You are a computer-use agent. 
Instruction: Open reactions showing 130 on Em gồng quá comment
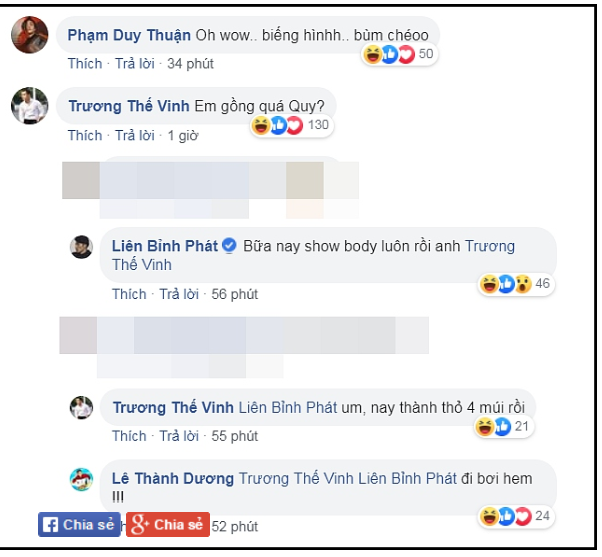pos(292,125)
